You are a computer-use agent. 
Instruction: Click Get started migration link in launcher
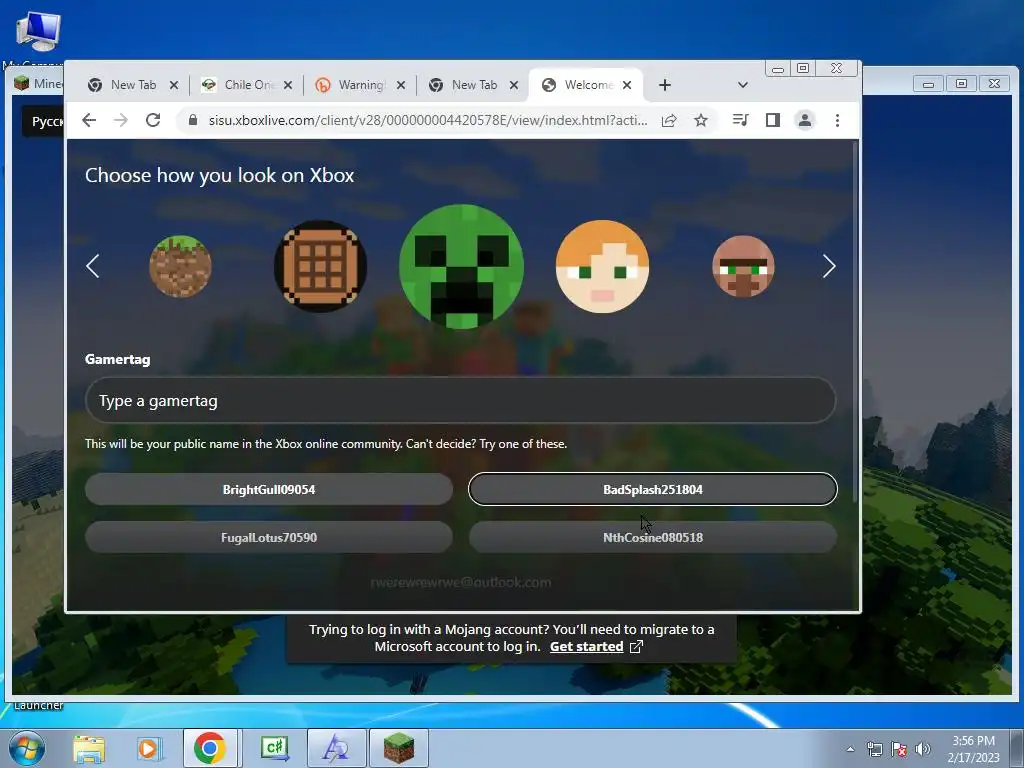(x=586, y=647)
